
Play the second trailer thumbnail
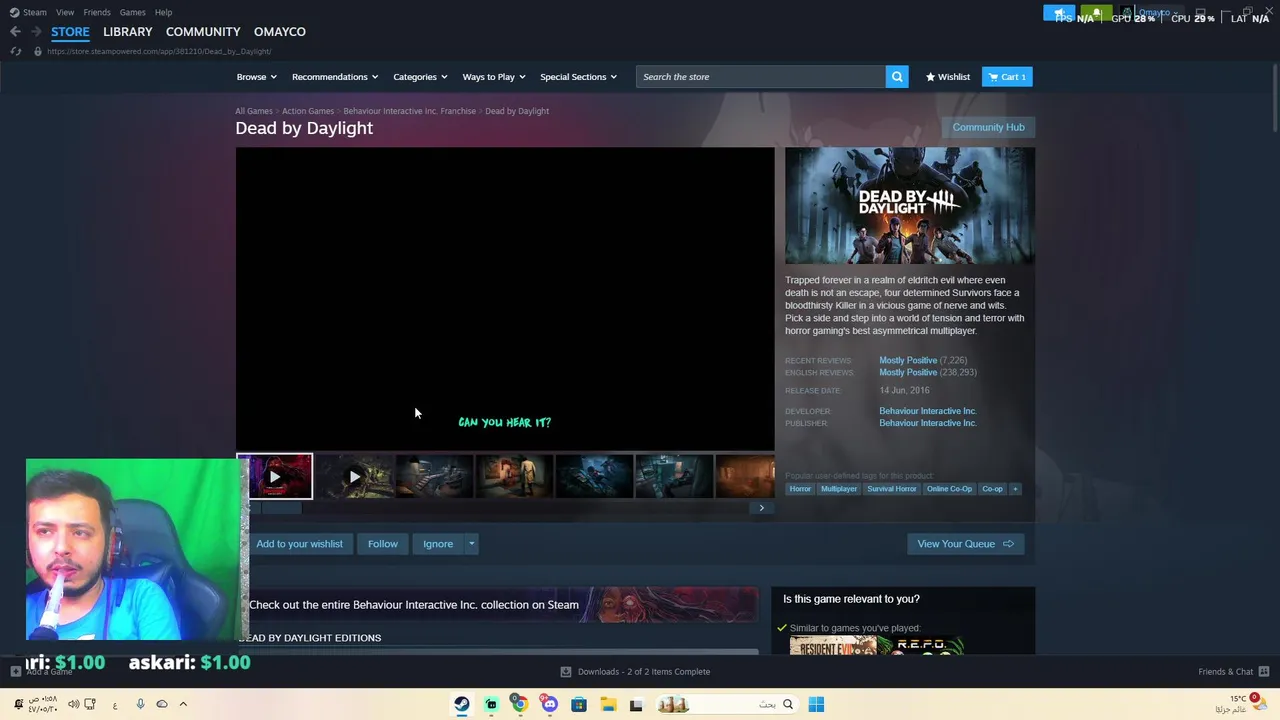tap(354, 477)
